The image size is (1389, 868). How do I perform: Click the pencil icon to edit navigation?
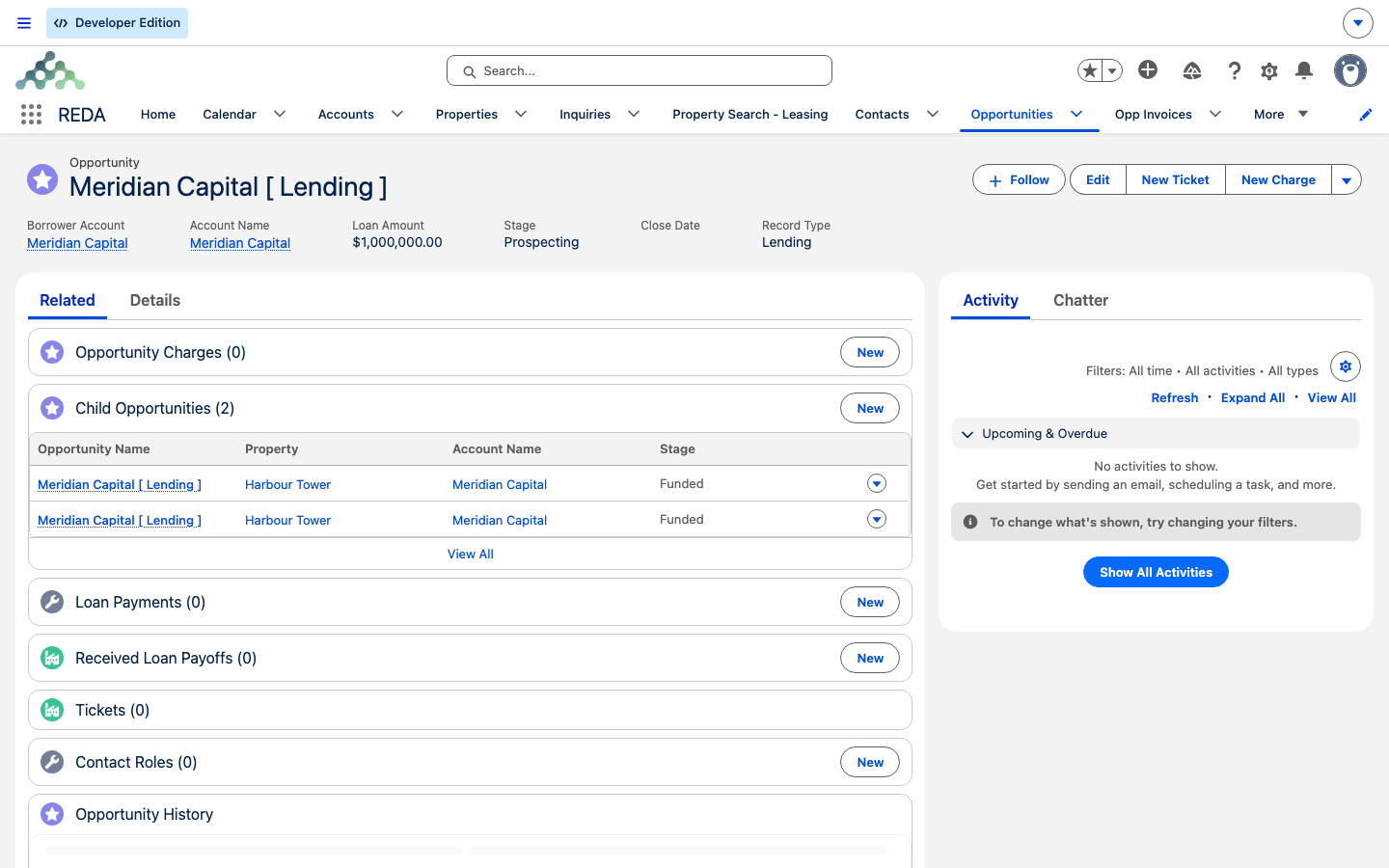click(1366, 115)
